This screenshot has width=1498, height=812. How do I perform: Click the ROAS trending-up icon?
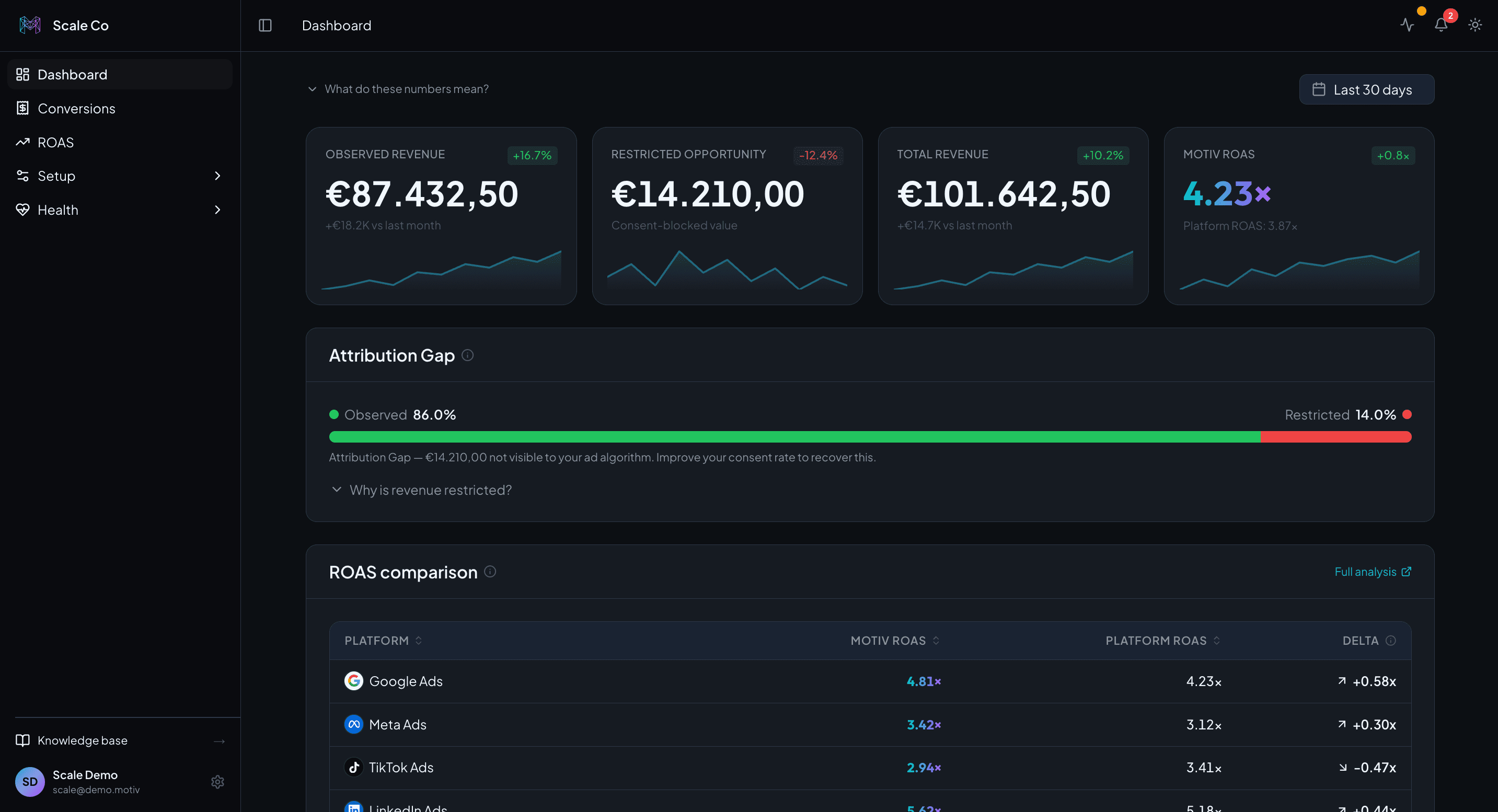pyautogui.click(x=22, y=142)
